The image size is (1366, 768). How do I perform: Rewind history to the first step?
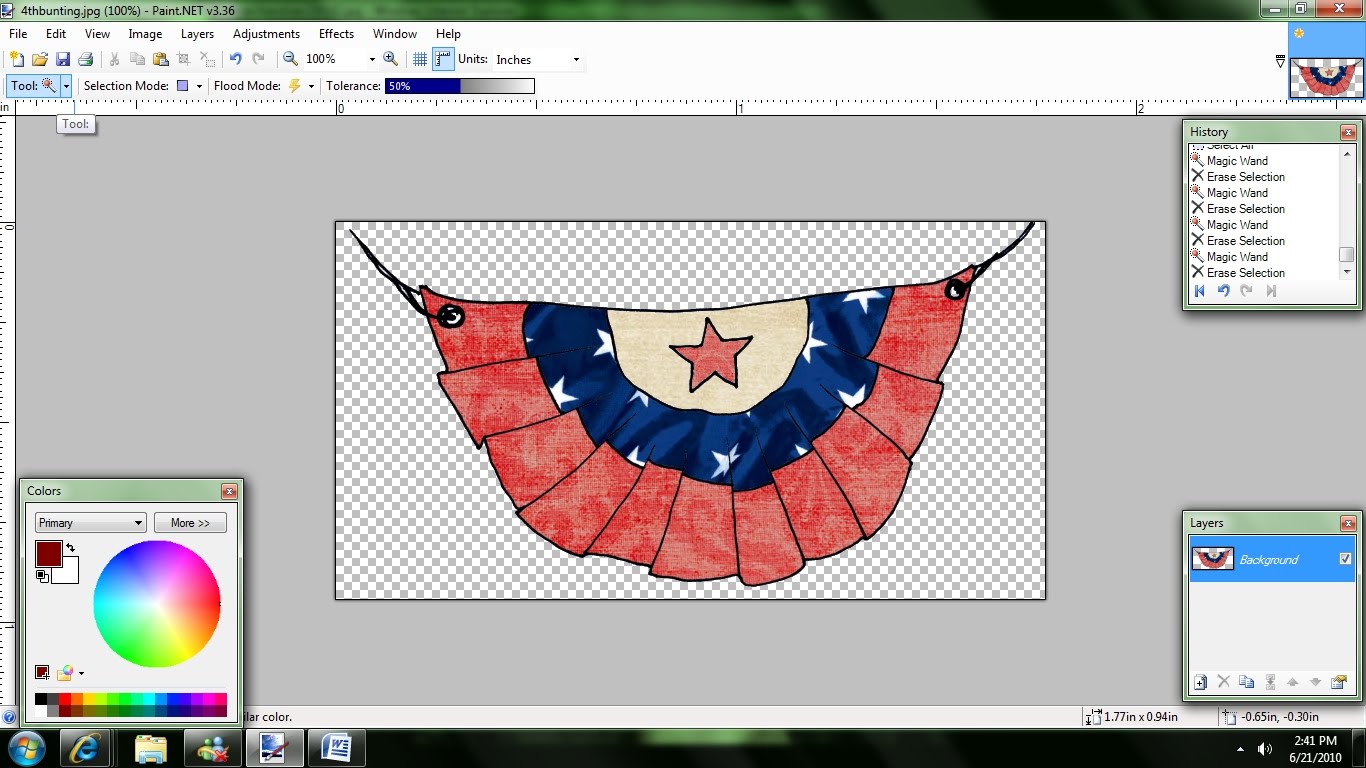(x=1200, y=291)
